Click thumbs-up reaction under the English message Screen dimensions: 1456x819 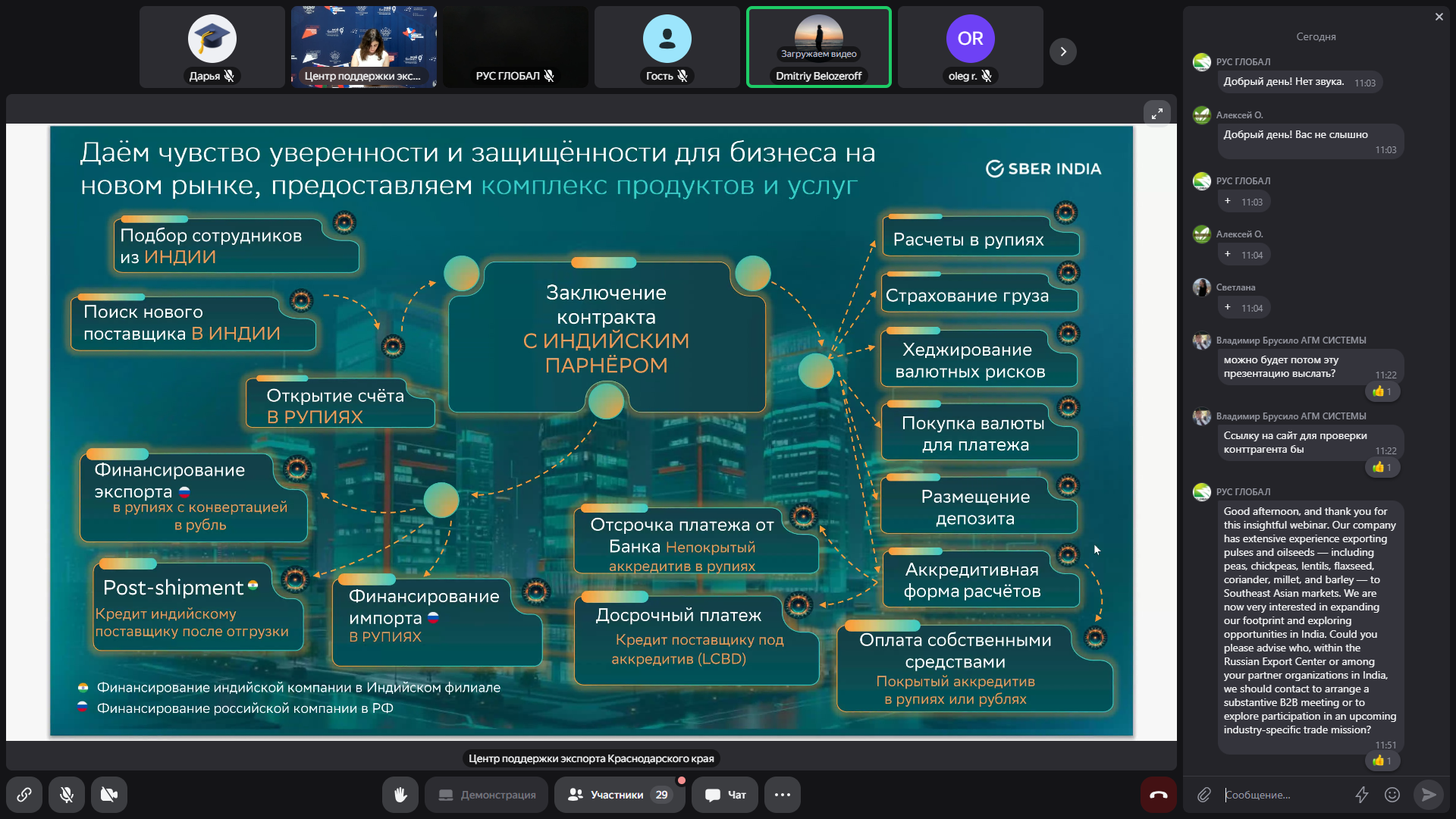[x=1382, y=761]
